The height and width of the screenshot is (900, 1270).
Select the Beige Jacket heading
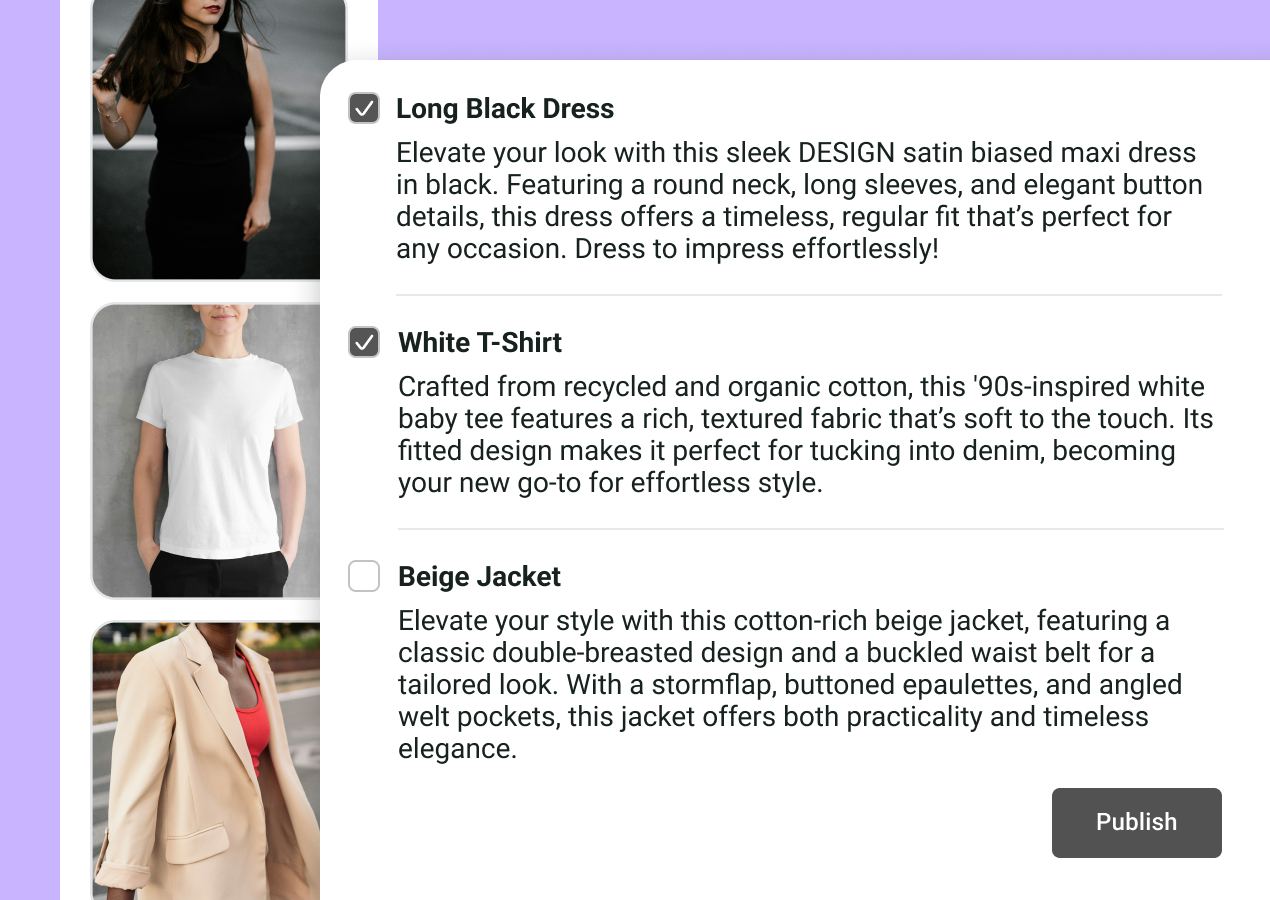point(480,577)
